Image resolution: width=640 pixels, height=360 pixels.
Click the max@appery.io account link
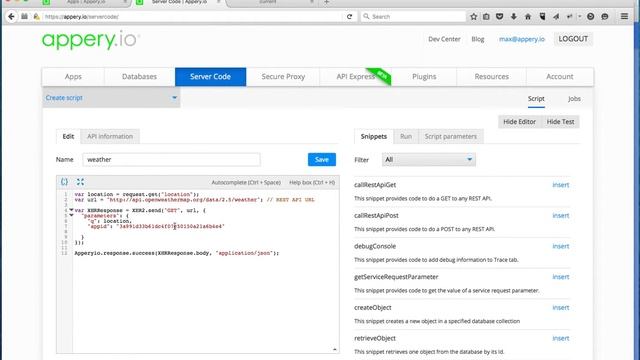click(522, 39)
